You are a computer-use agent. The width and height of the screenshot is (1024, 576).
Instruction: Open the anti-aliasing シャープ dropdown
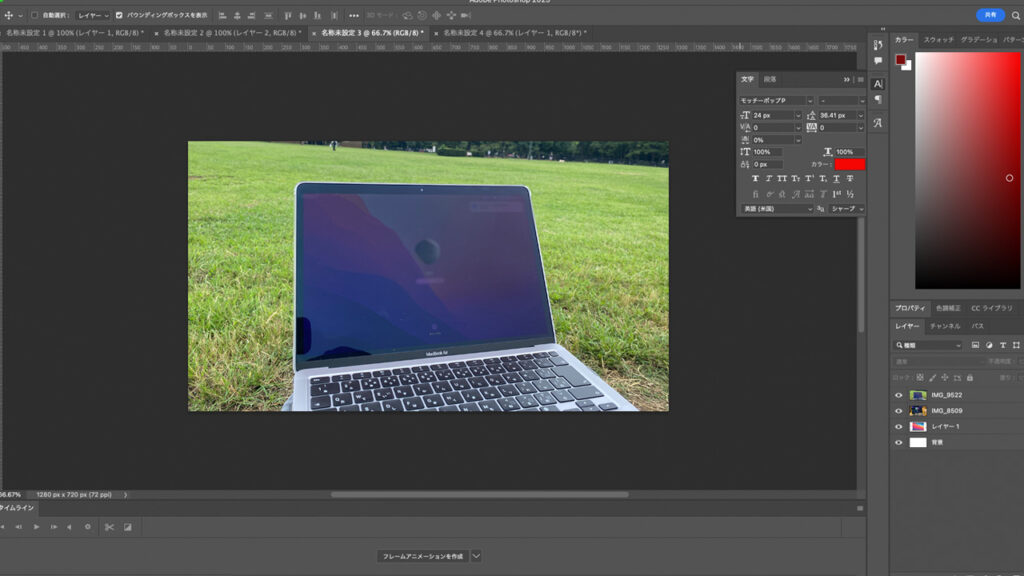[x=846, y=209]
